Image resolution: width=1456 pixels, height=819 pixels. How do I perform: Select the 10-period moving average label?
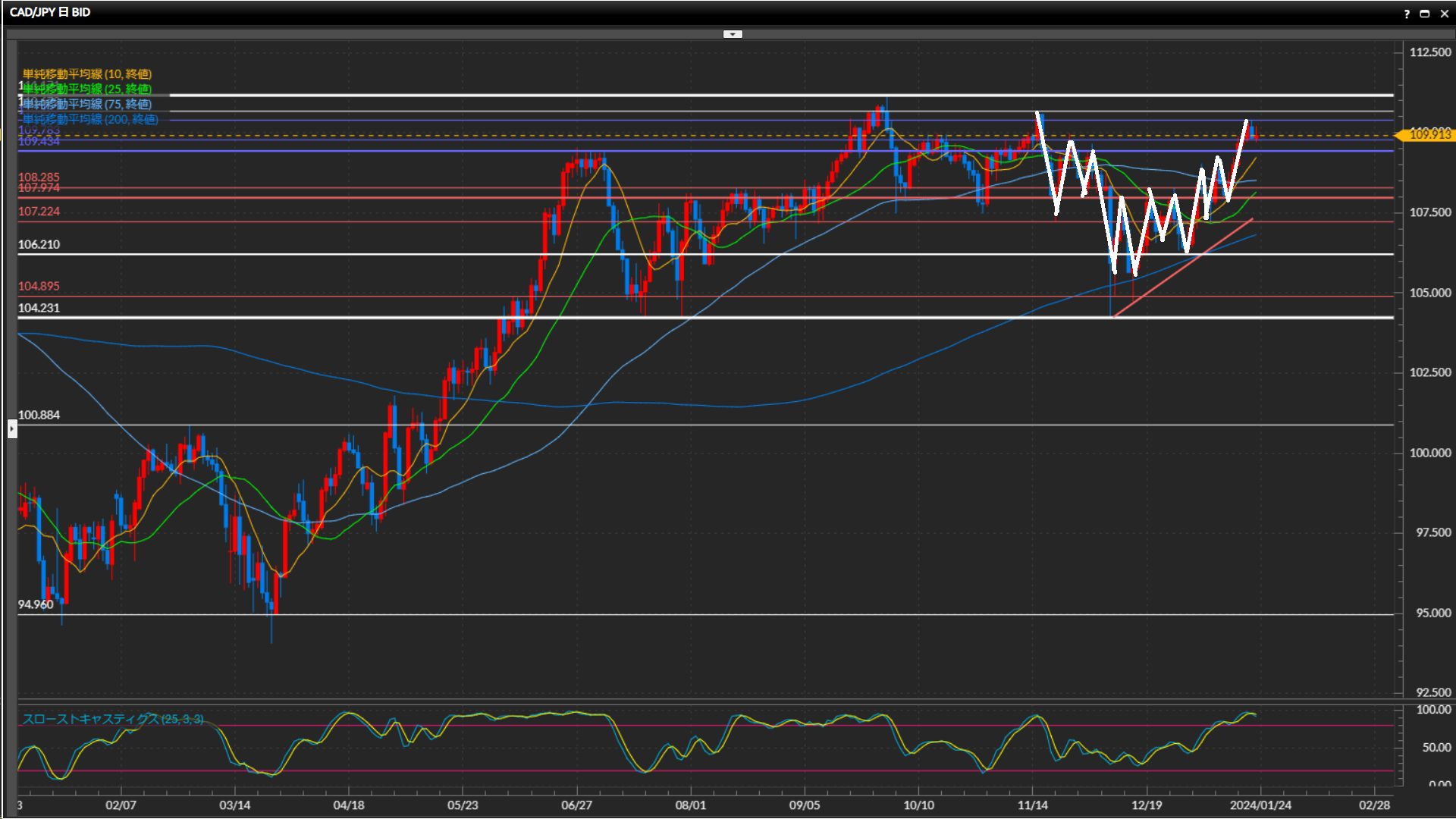[x=87, y=74]
